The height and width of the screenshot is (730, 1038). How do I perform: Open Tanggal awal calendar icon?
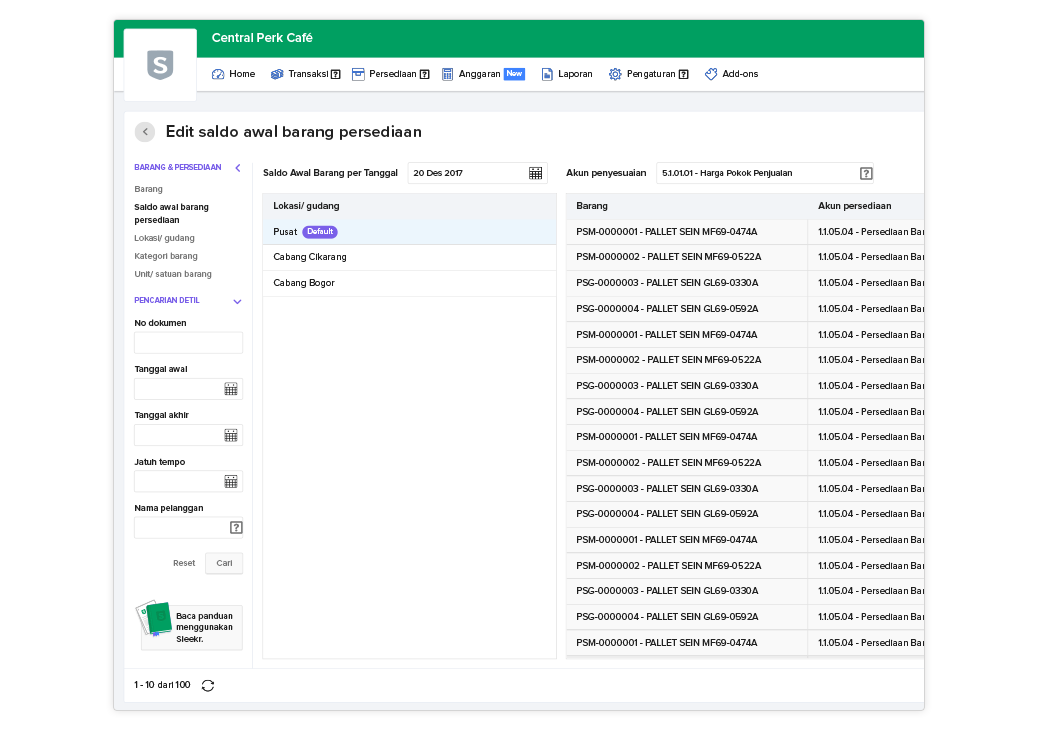pyautogui.click(x=230, y=389)
